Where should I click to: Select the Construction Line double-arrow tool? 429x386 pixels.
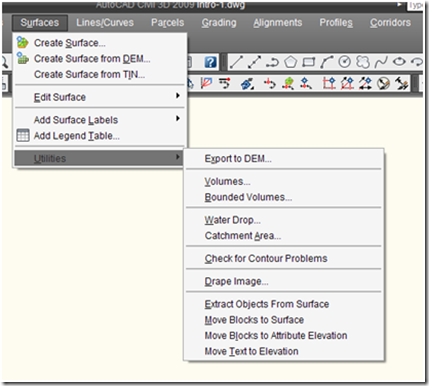pos(254,62)
